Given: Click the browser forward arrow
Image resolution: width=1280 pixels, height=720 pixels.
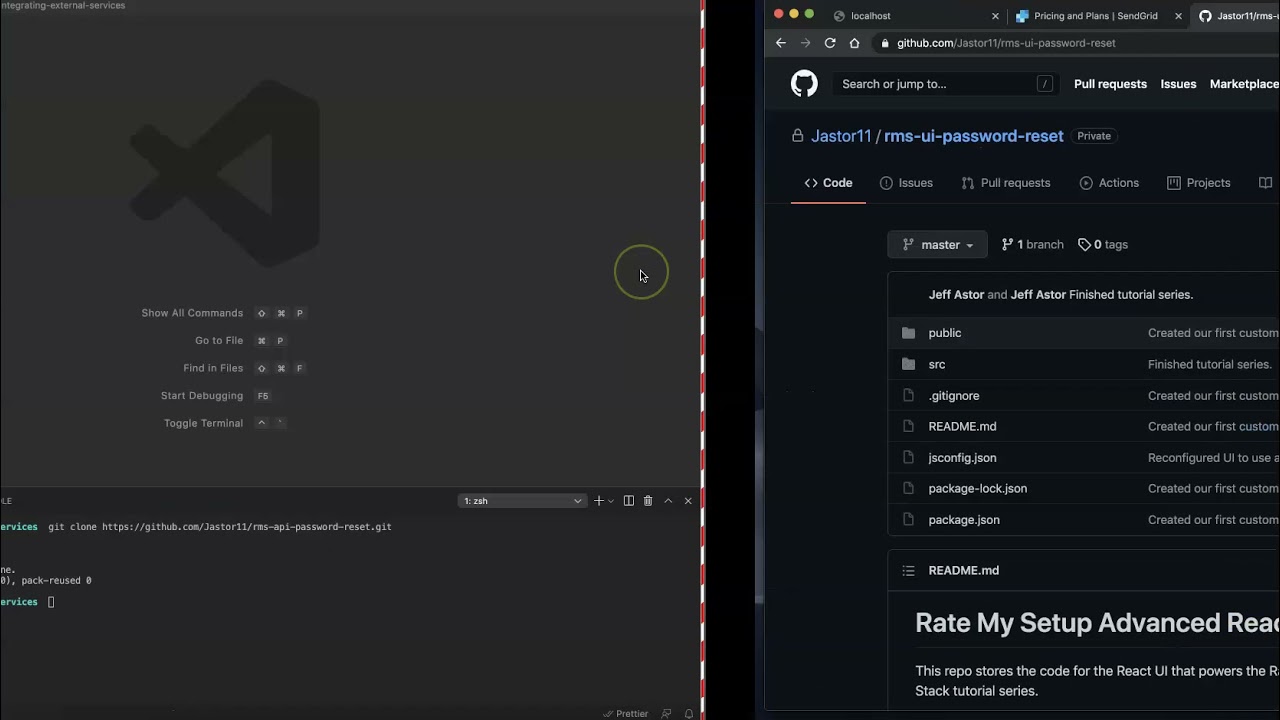Looking at the screenshot, I should [x=805, y=43].
